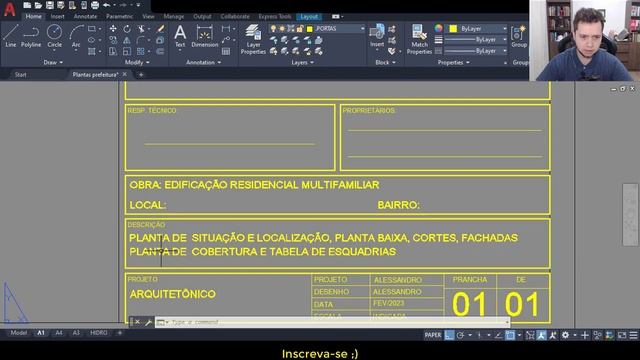The image size is (640, 360).
Task: Click the Move tool in Modify panel
Action: (113, 29)
